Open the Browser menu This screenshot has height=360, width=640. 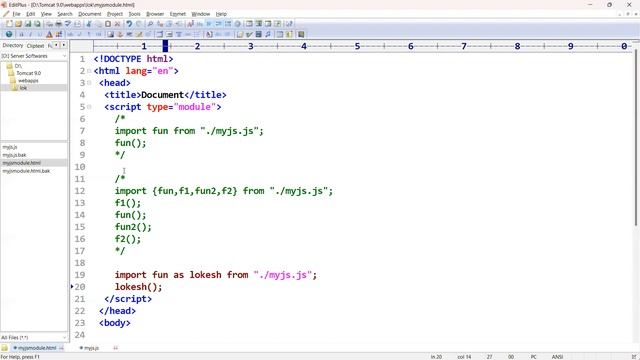click(155, 14)
